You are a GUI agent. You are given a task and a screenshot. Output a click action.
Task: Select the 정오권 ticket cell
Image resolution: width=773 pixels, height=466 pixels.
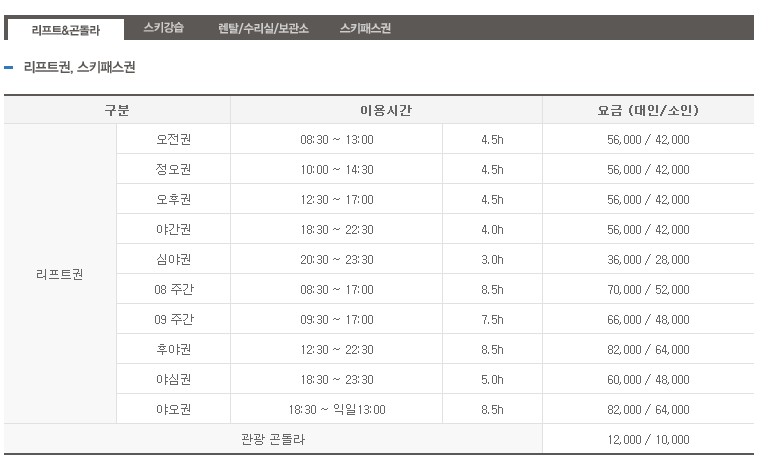tap(173, 169)
